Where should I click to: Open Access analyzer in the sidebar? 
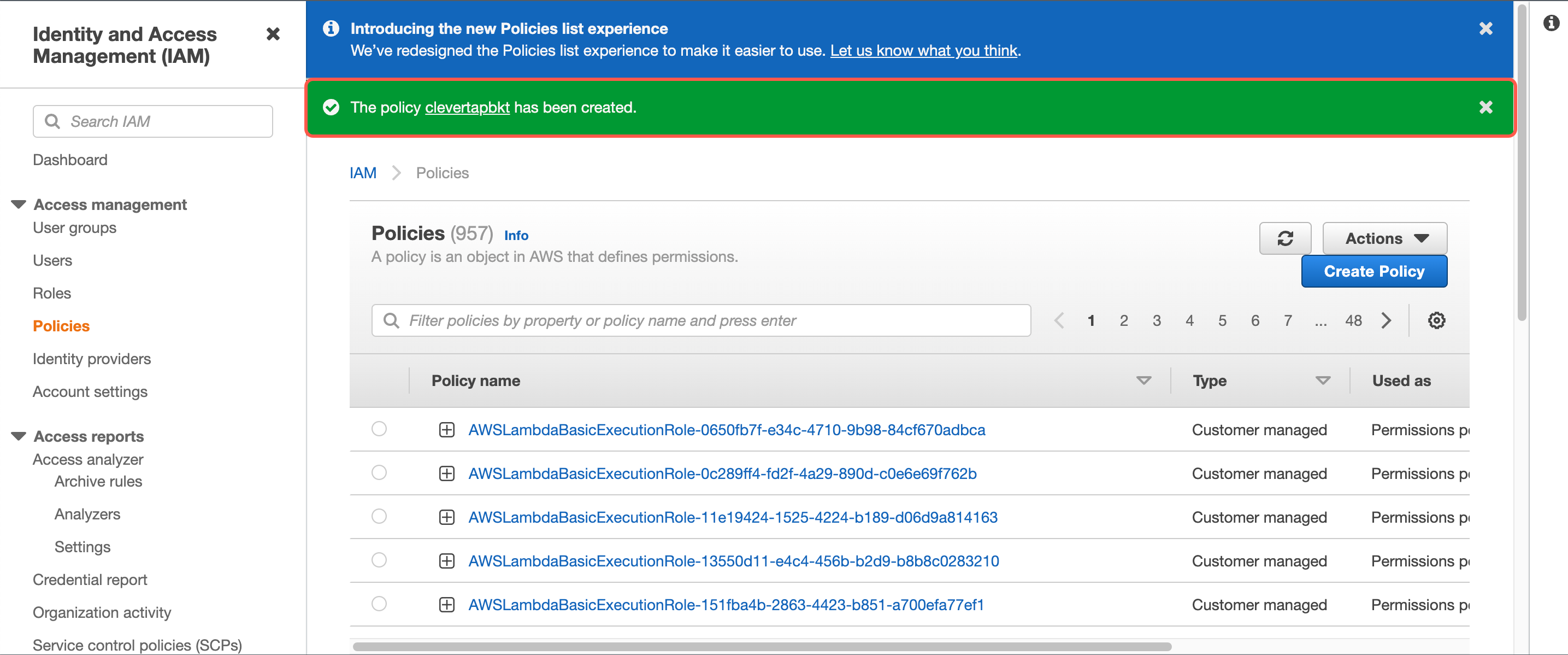click(x=89, y=459)
